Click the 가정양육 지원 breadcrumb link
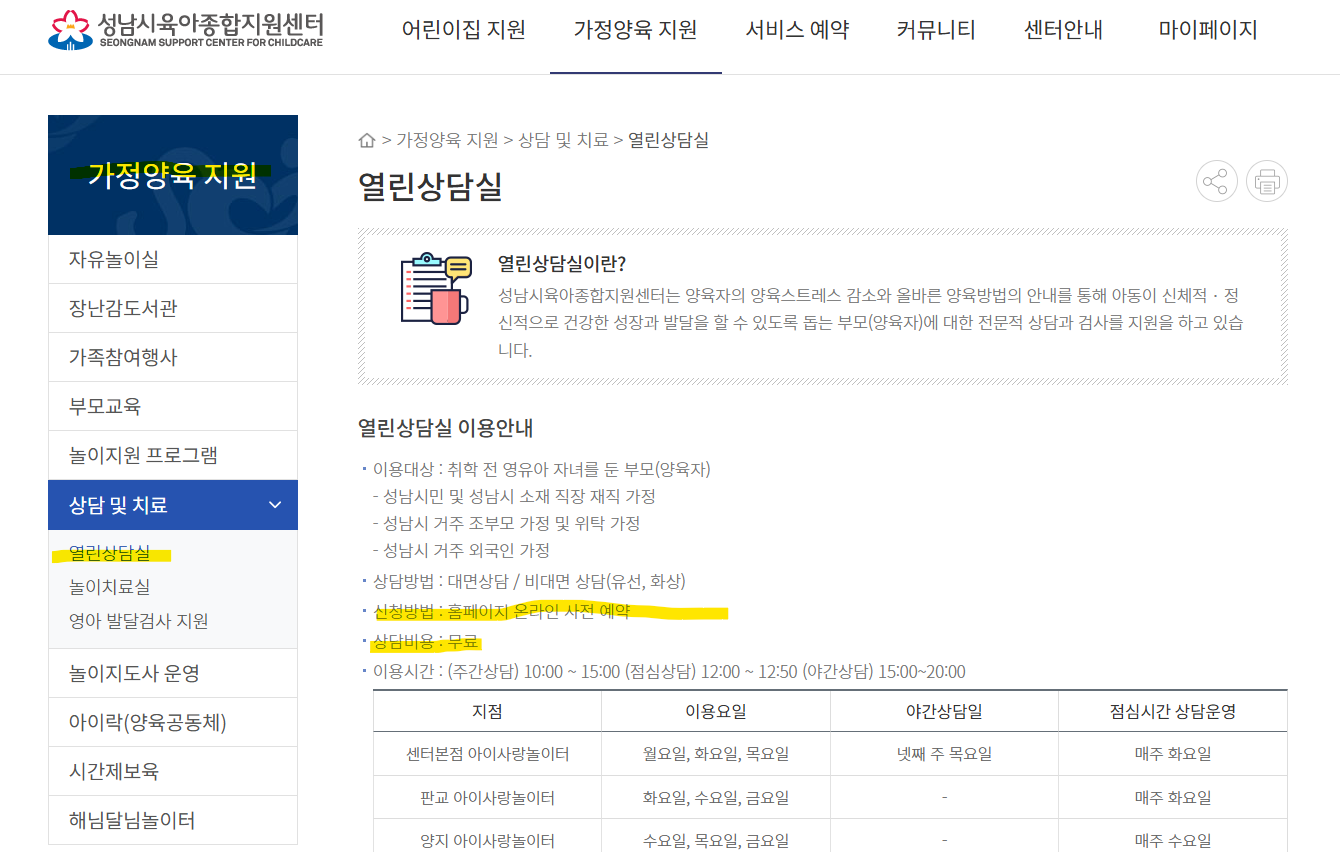The width and height of the screenshot is (1340, 852). 447,140
